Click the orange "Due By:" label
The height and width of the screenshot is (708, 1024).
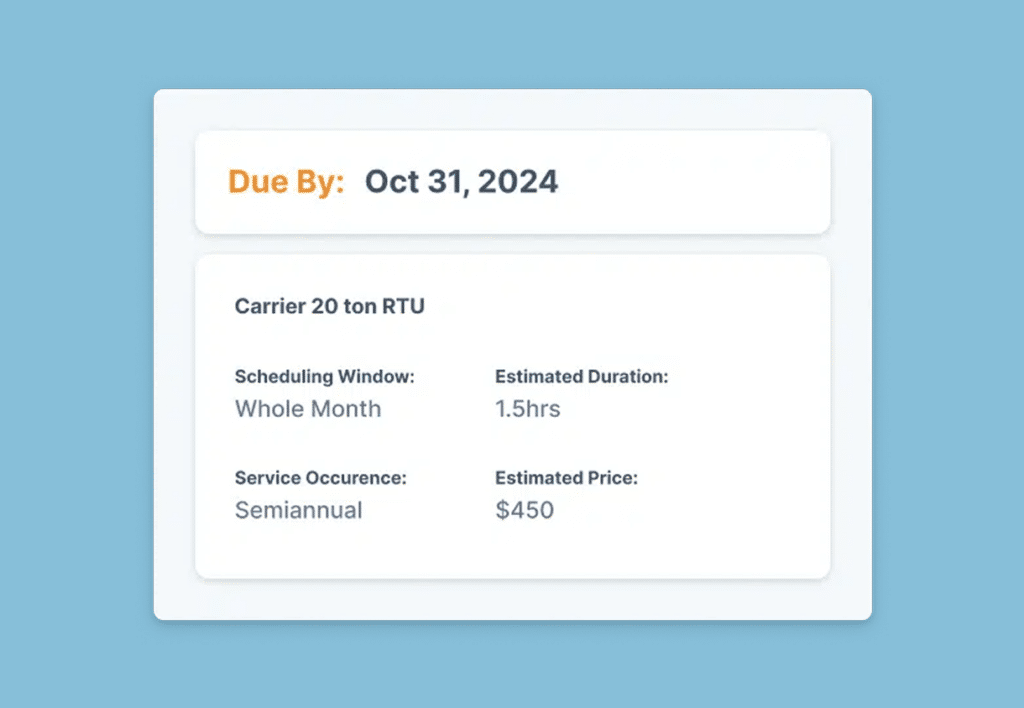286,182
